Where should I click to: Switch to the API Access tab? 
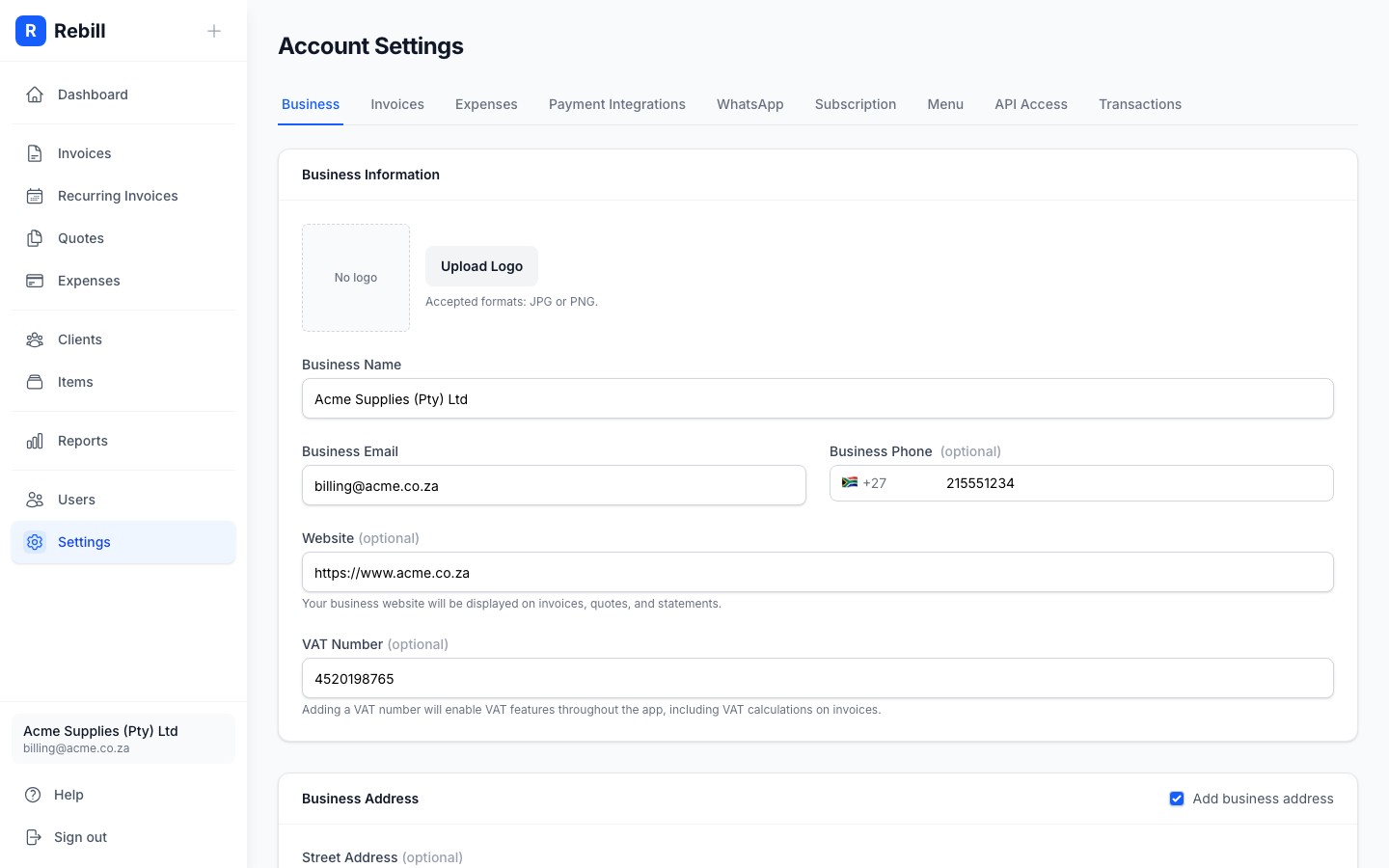[1031, 104]
